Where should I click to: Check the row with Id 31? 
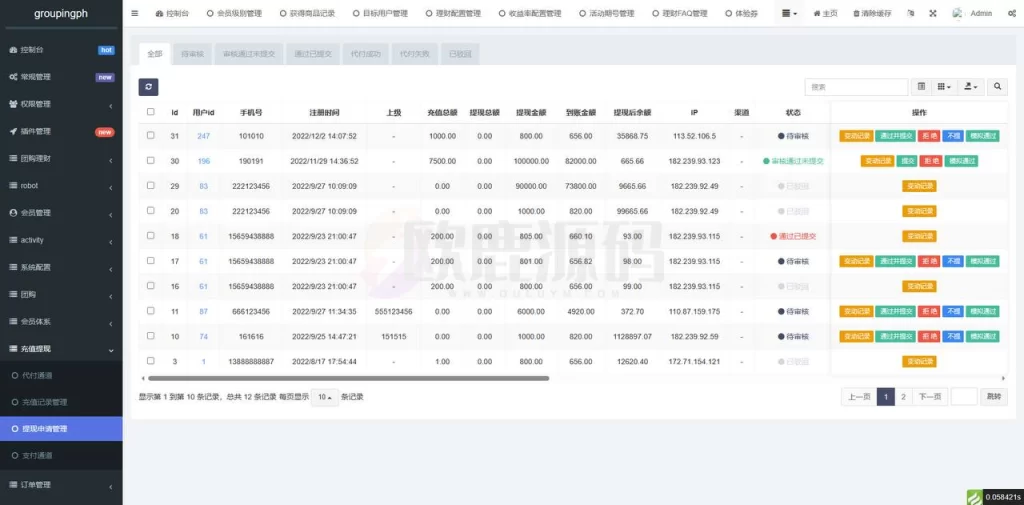click(x=151, y=135)
